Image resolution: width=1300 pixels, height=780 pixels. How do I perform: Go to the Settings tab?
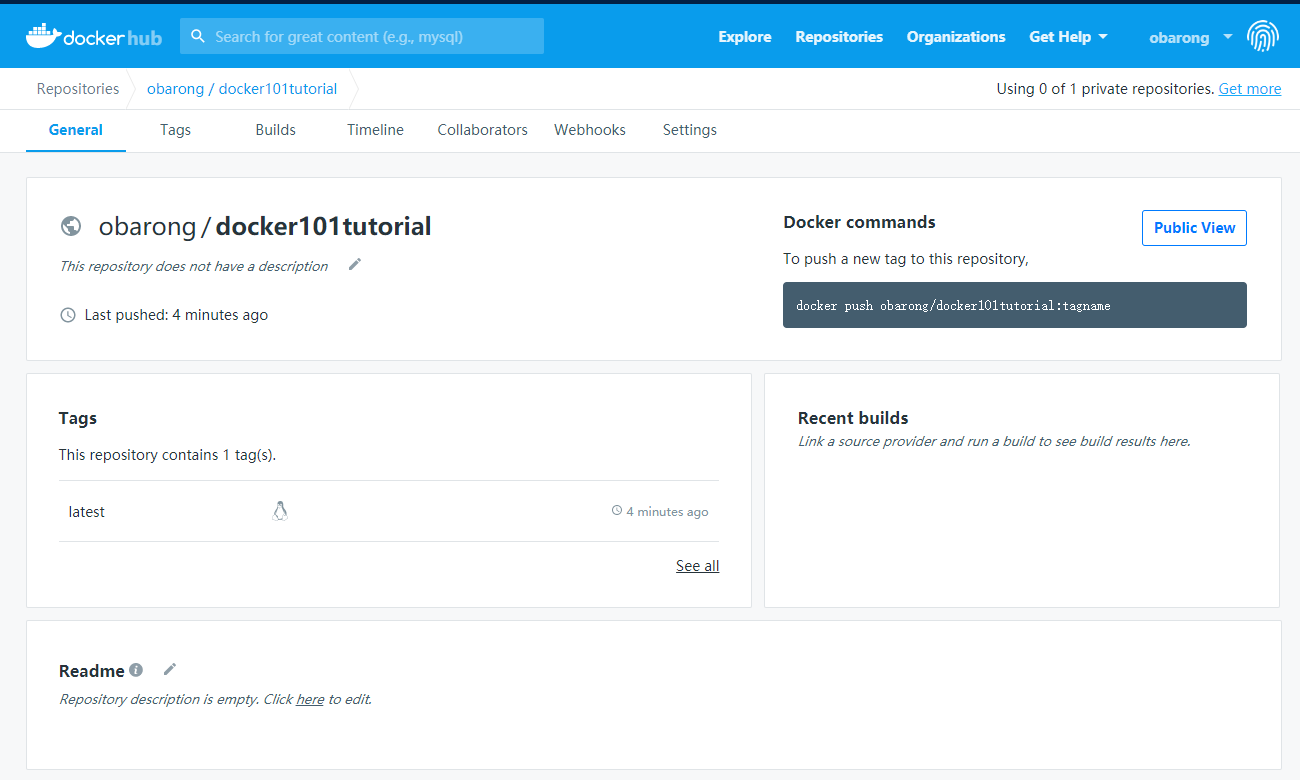tap(689, 130)
